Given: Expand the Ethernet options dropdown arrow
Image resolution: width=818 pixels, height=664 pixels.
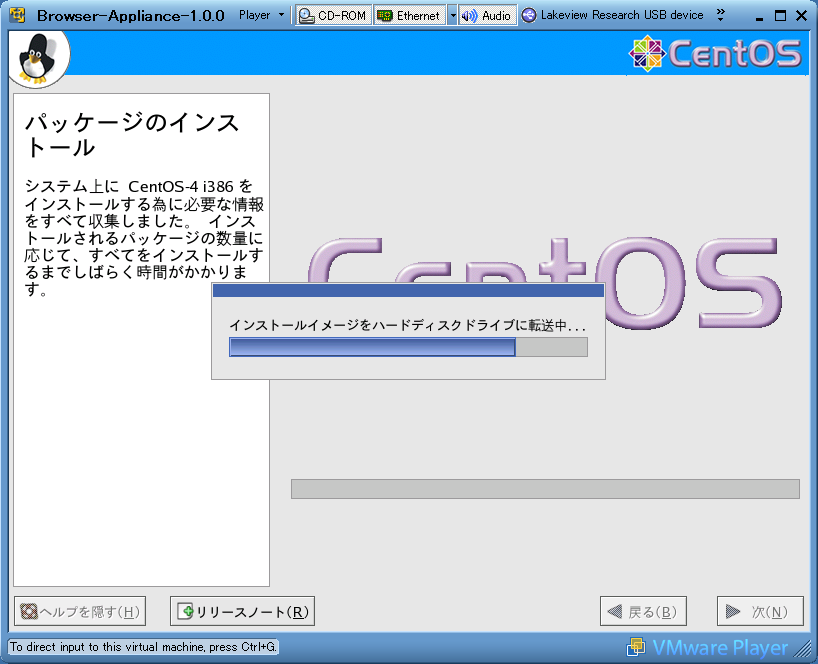Looking at the screenshot, I should 452,16.
